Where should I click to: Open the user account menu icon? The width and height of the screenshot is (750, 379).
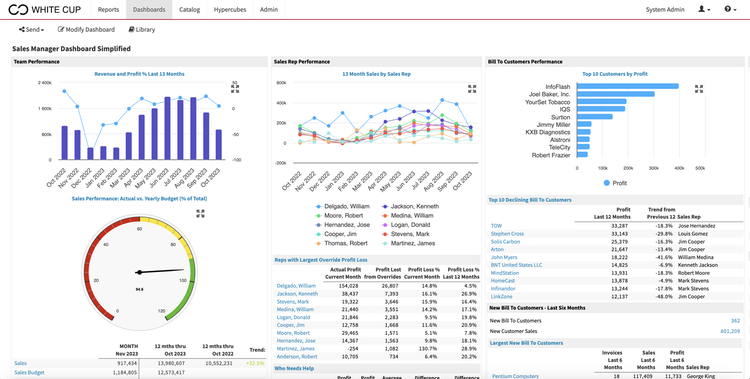pos(704,9)
